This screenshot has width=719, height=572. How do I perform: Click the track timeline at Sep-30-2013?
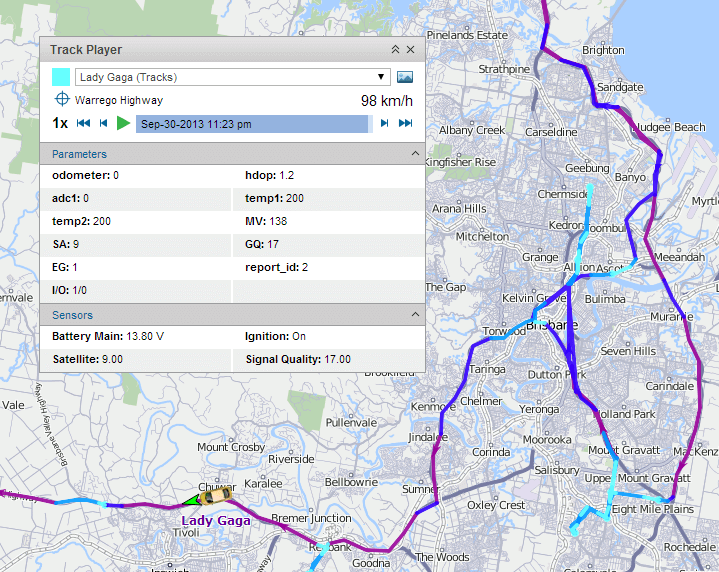tap(254, 124)
